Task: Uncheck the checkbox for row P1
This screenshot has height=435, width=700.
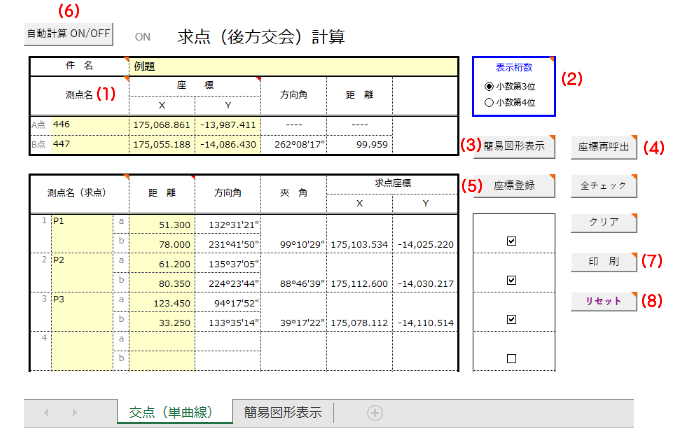Action: 512,241
